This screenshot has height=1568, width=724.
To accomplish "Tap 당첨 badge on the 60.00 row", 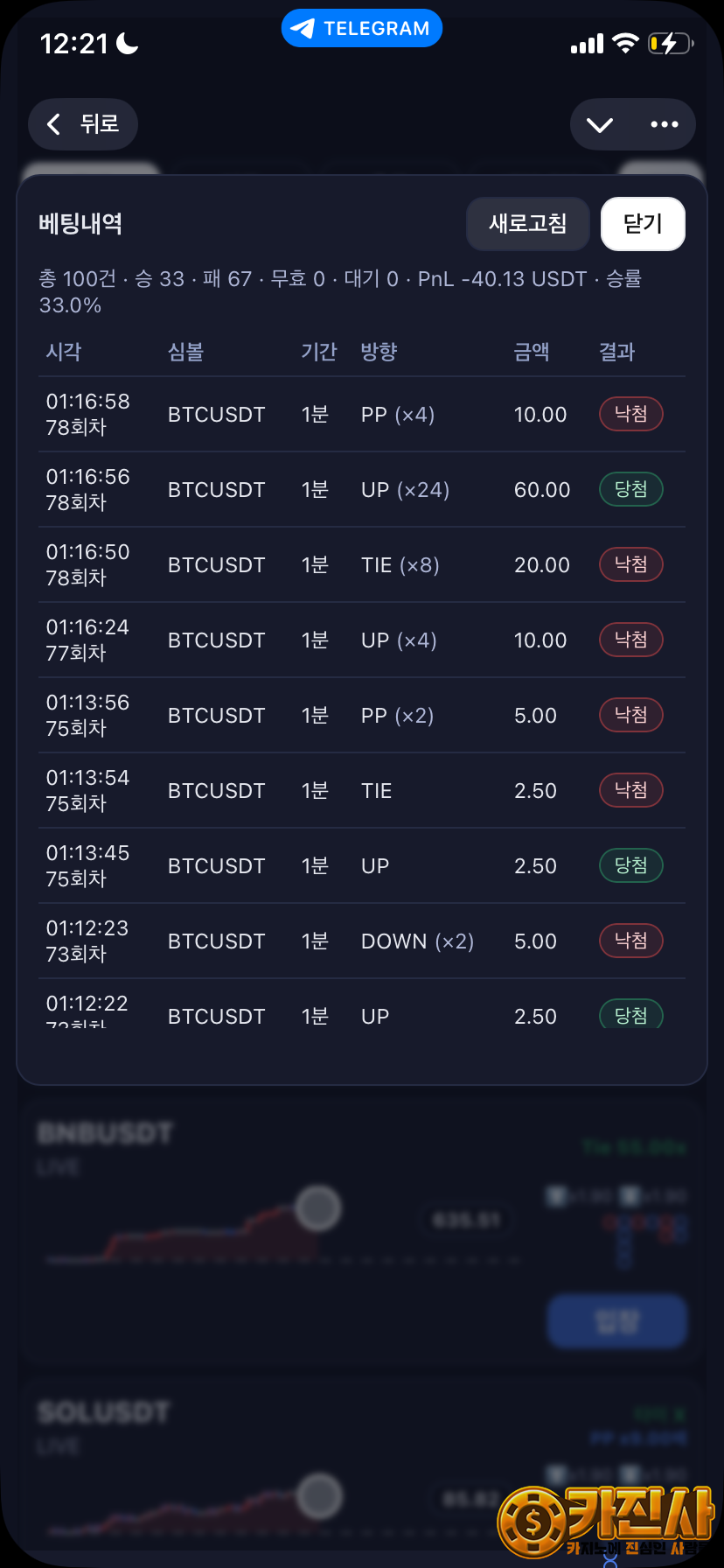I will 630,489.
